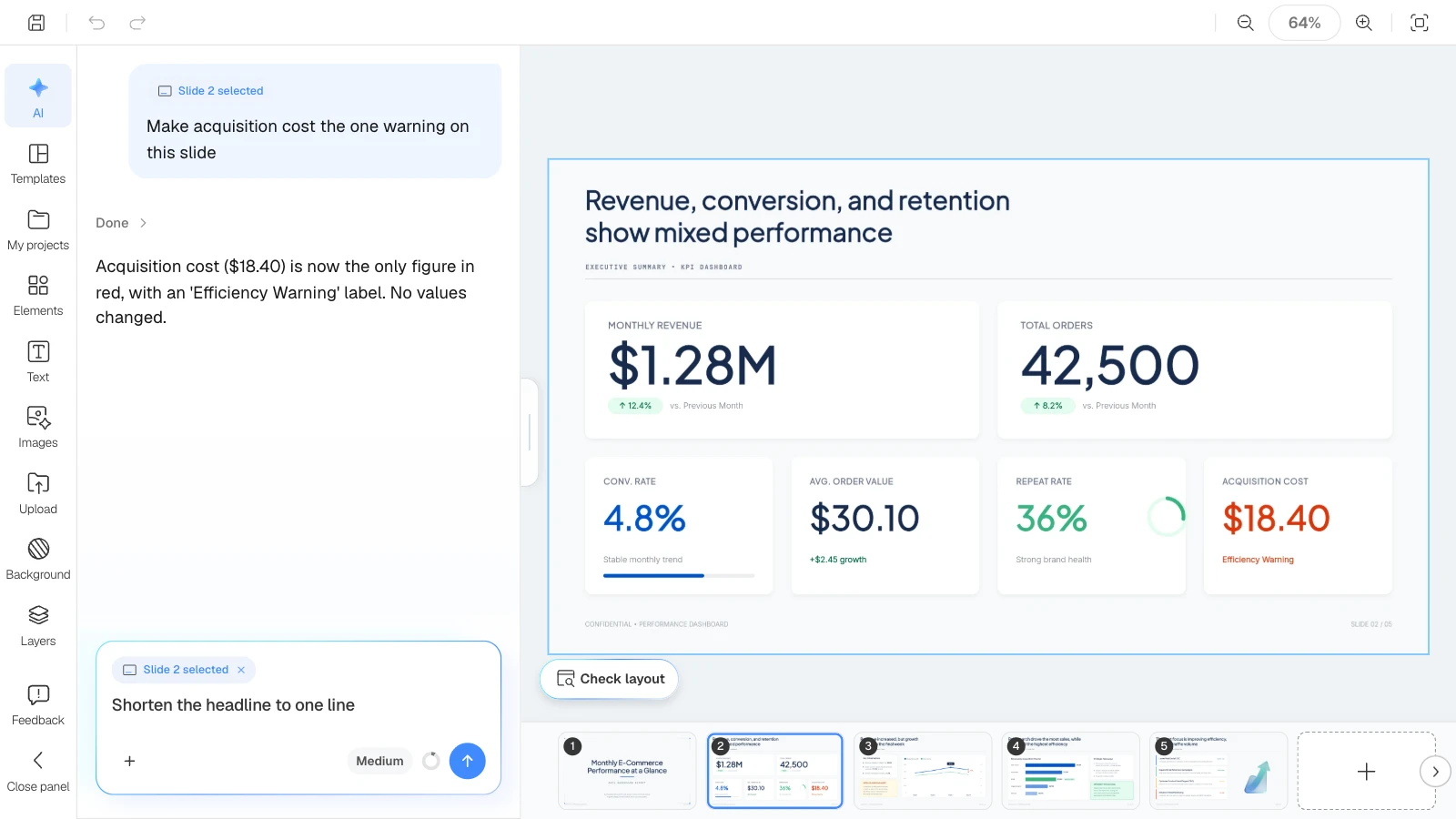Viewport: 1456px width, 819px height.
Task: Open the AI panel tab
Action: click(x=38, y=96)
